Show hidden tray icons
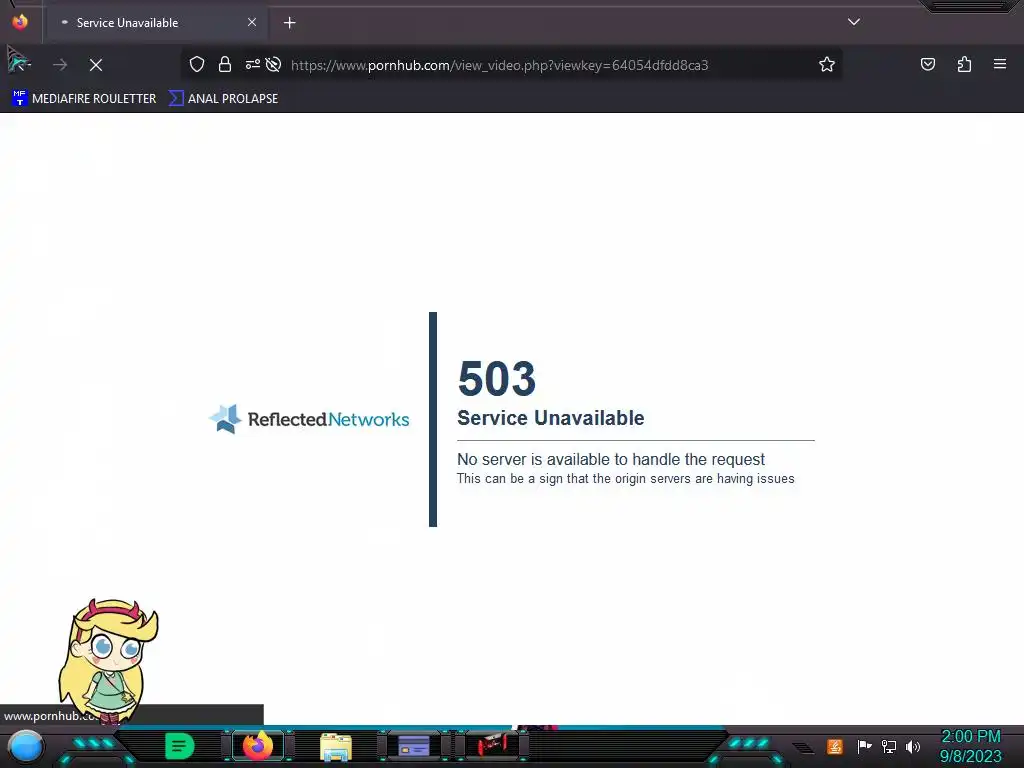Viewport: 1024px width, 768px height. tap(803, 748)
